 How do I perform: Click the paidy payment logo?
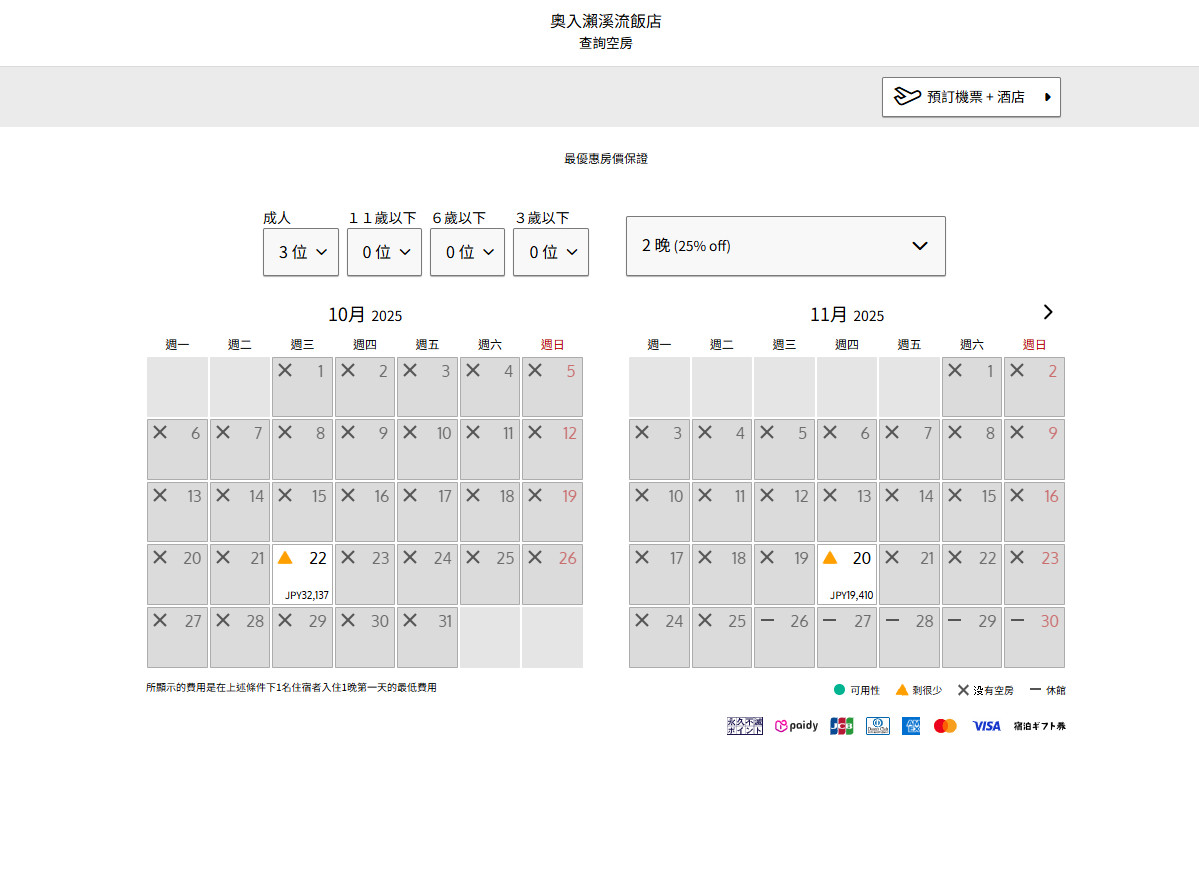coord(796,726)
